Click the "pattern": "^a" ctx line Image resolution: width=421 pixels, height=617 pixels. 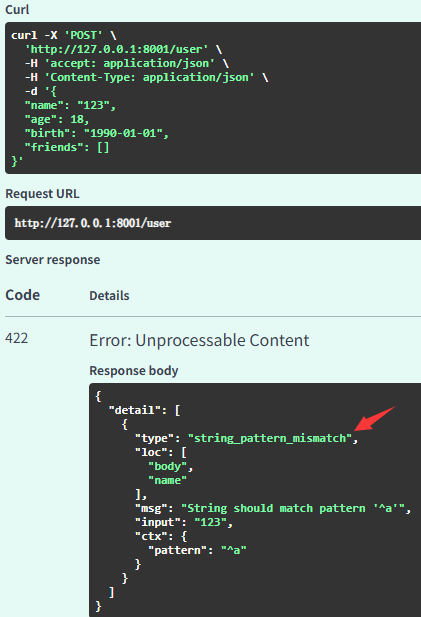pos(197,550)
